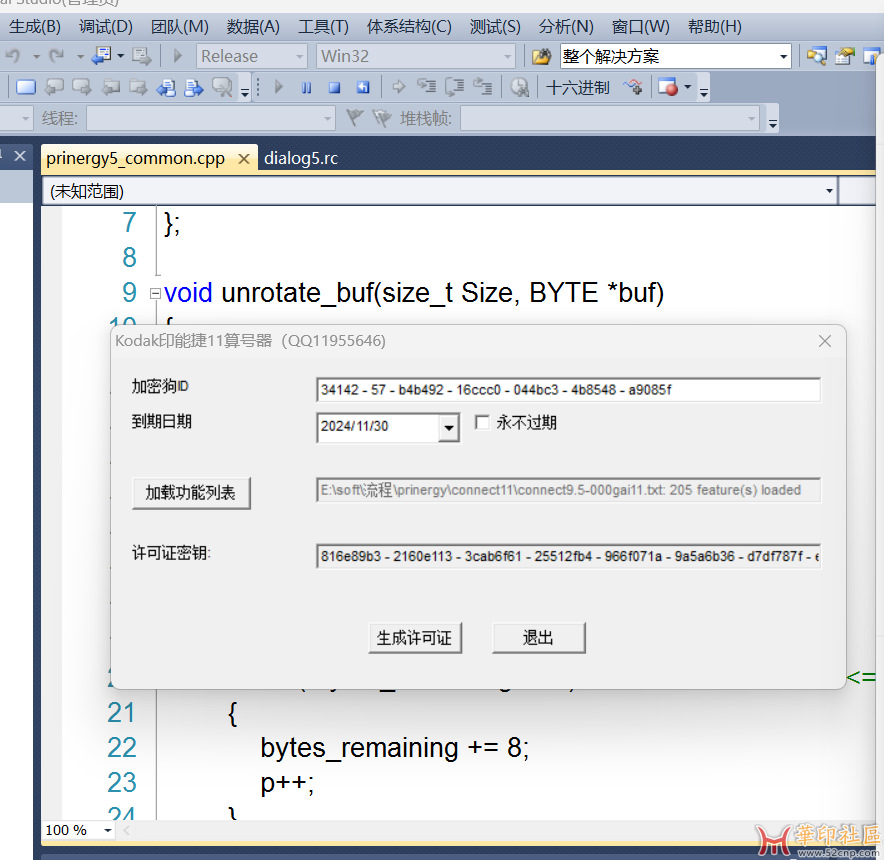This screenshot has width=884, height=860.
Task: Click the Undo arrow icon
Action: tap(13, 56)
